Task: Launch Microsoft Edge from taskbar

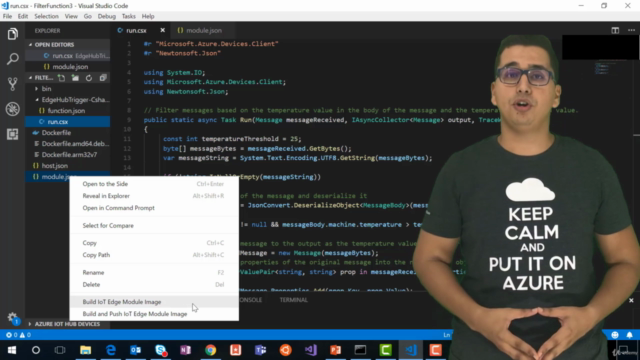Action: click(x=111, y=350)
